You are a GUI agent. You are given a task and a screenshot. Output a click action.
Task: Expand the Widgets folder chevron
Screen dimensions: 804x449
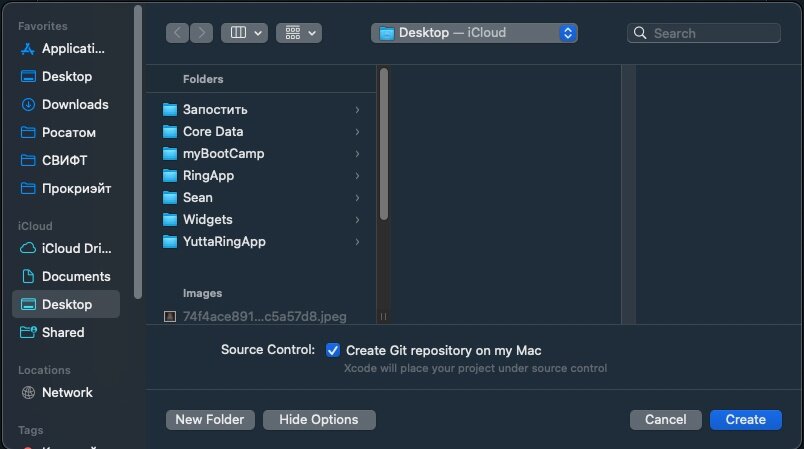[x=357, y=220]
